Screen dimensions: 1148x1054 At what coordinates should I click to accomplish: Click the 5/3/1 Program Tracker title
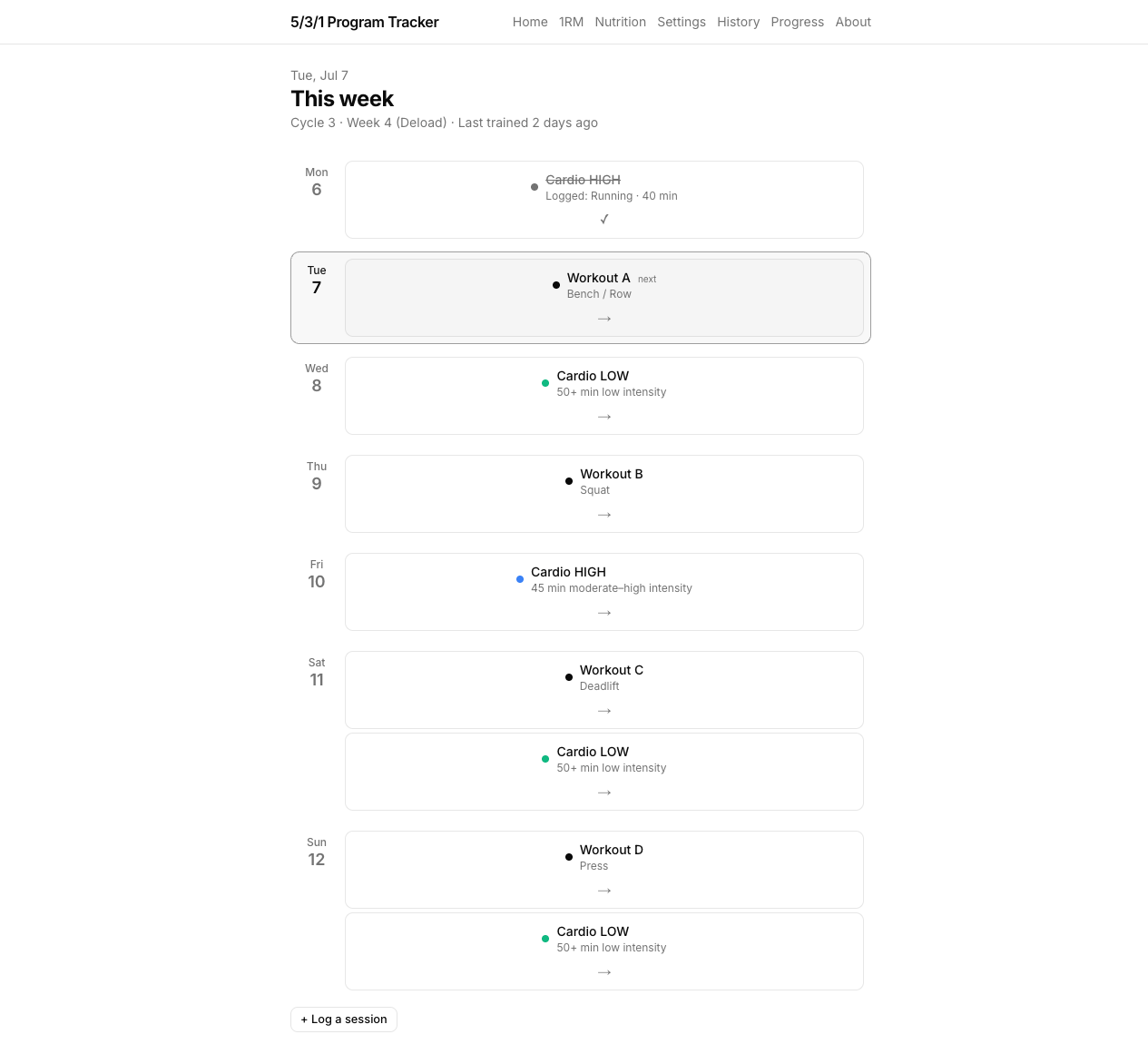pyautogui.click(x=365, y=22)
